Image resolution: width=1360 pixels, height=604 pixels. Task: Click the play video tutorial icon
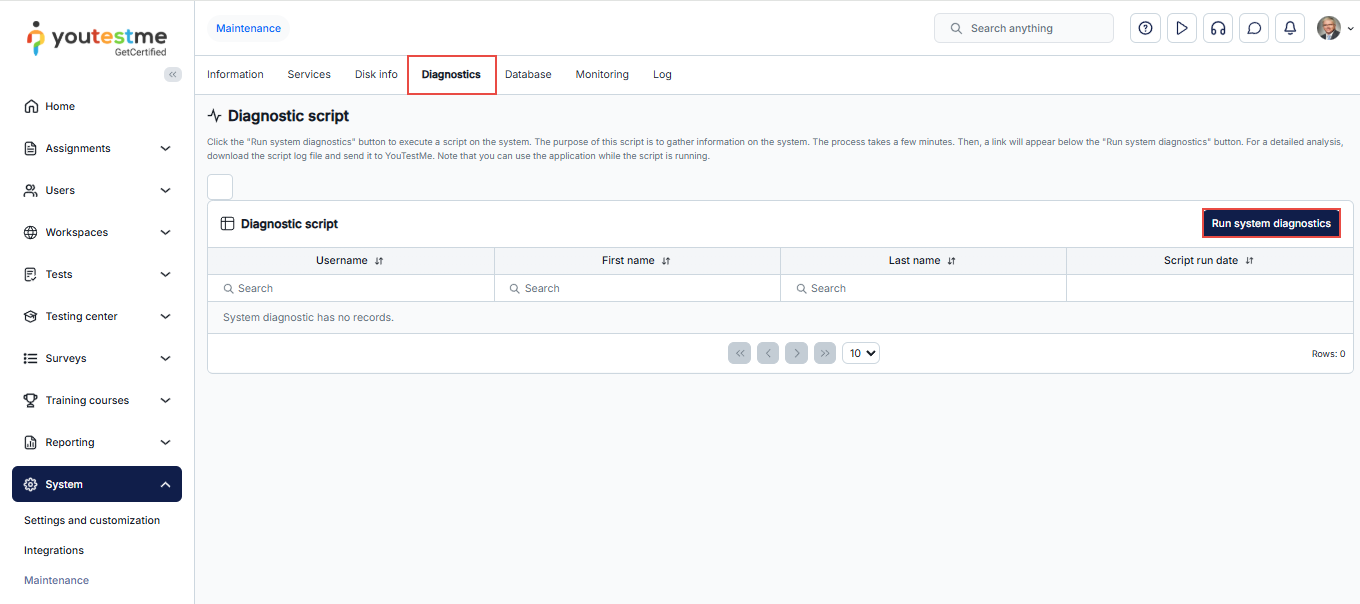click(1182, 28)
